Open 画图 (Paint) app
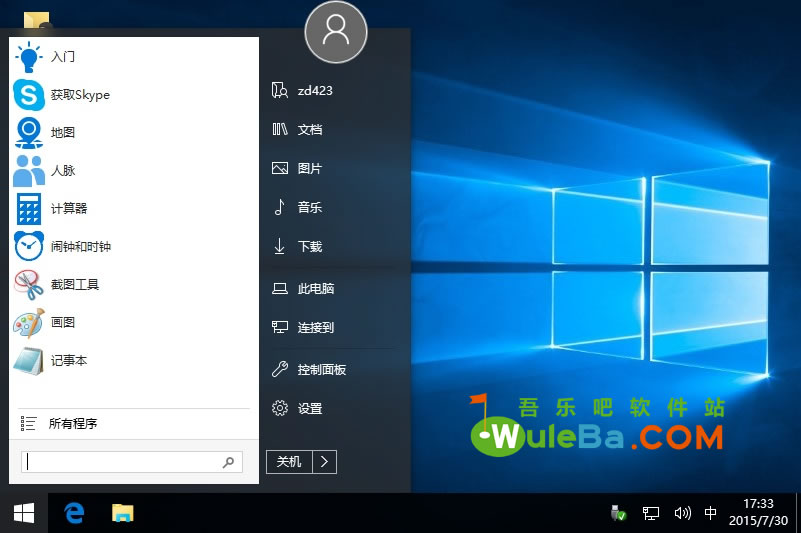801x533 pixels. (x=62, y=323)
